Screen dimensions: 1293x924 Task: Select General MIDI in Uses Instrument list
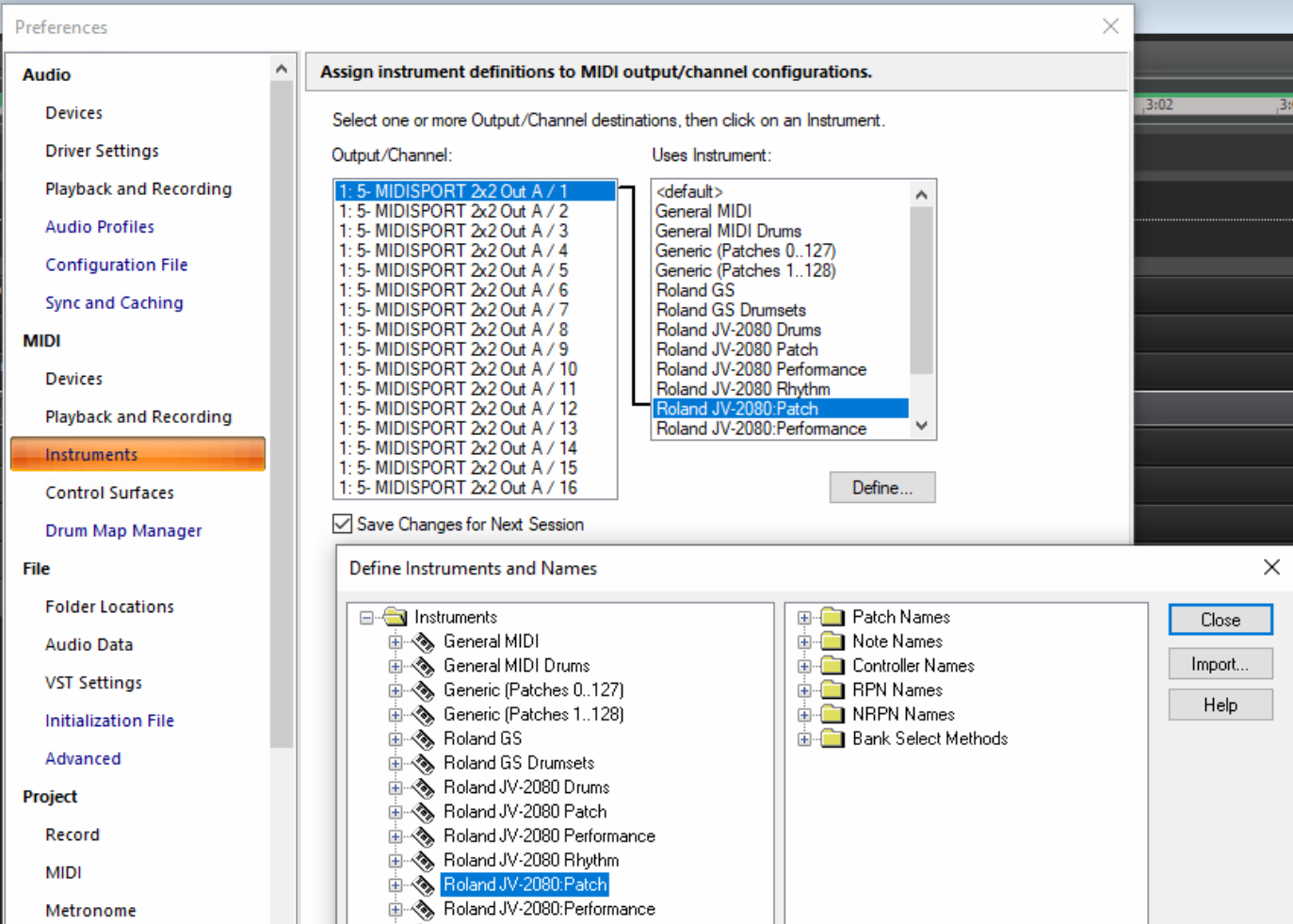[781, 211]
